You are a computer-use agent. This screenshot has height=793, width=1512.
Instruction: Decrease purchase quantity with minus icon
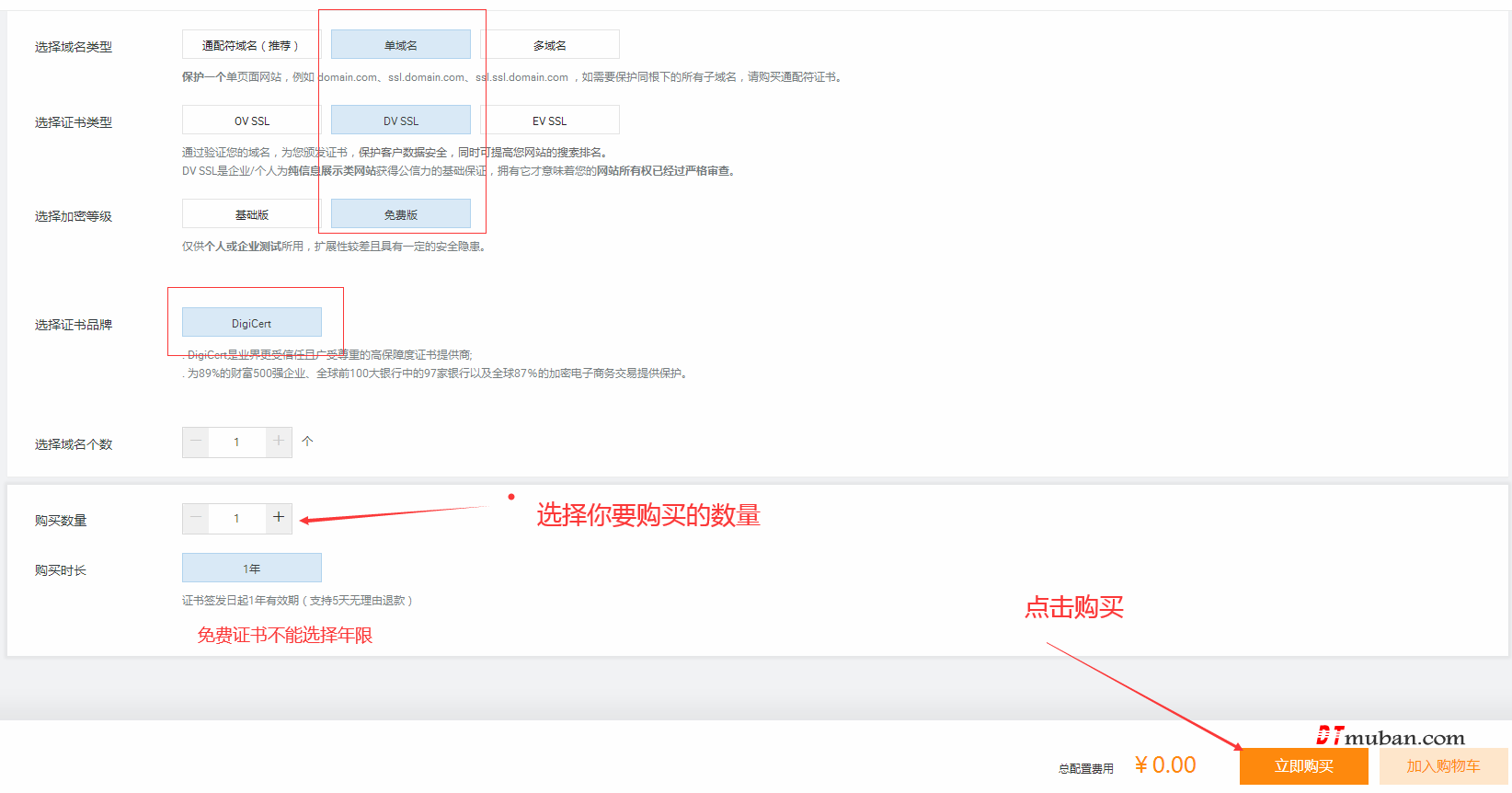point(196,518)
